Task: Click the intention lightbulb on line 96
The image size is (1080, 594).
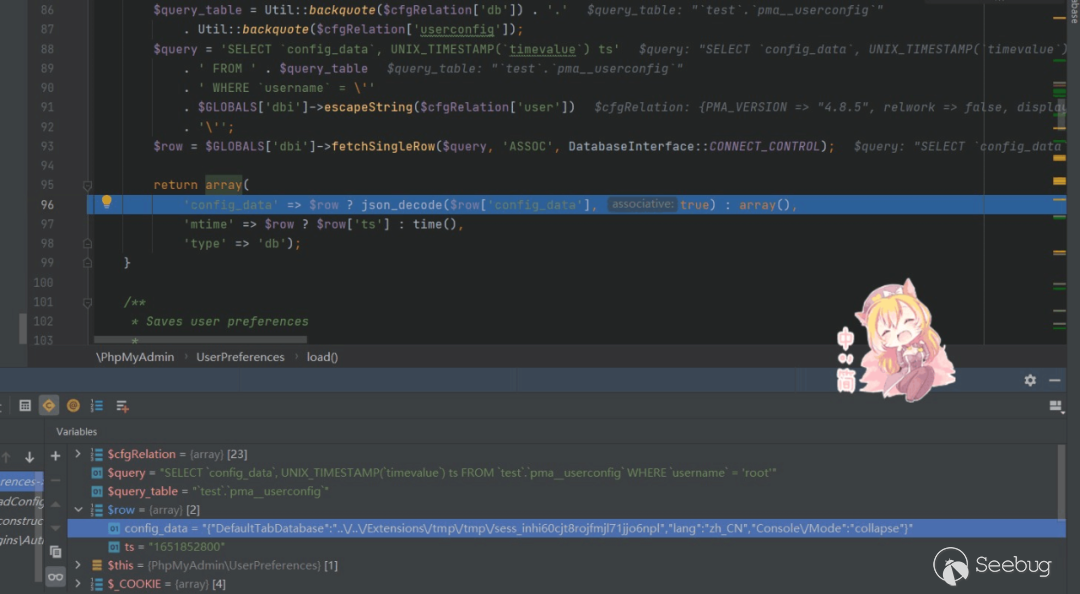Action: (106, 203)
